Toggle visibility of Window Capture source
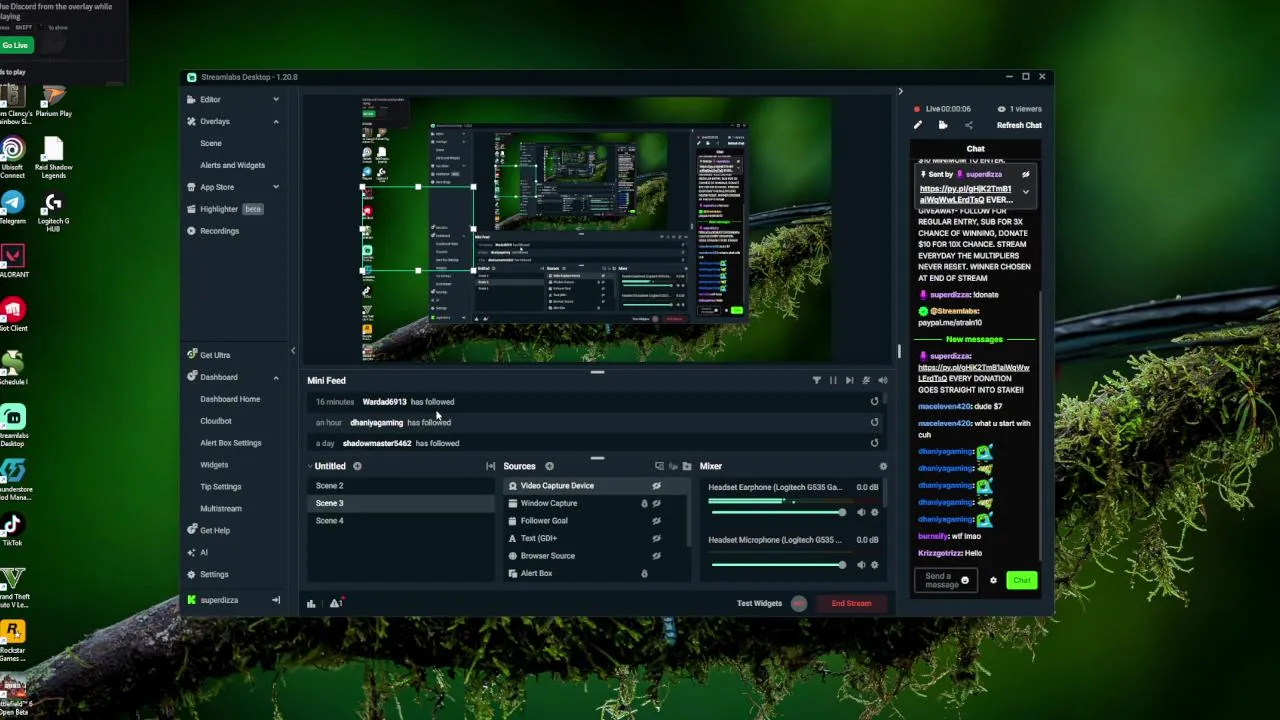Image resolution: width=1280 pixels, height=720 pixels. point(656,503)
